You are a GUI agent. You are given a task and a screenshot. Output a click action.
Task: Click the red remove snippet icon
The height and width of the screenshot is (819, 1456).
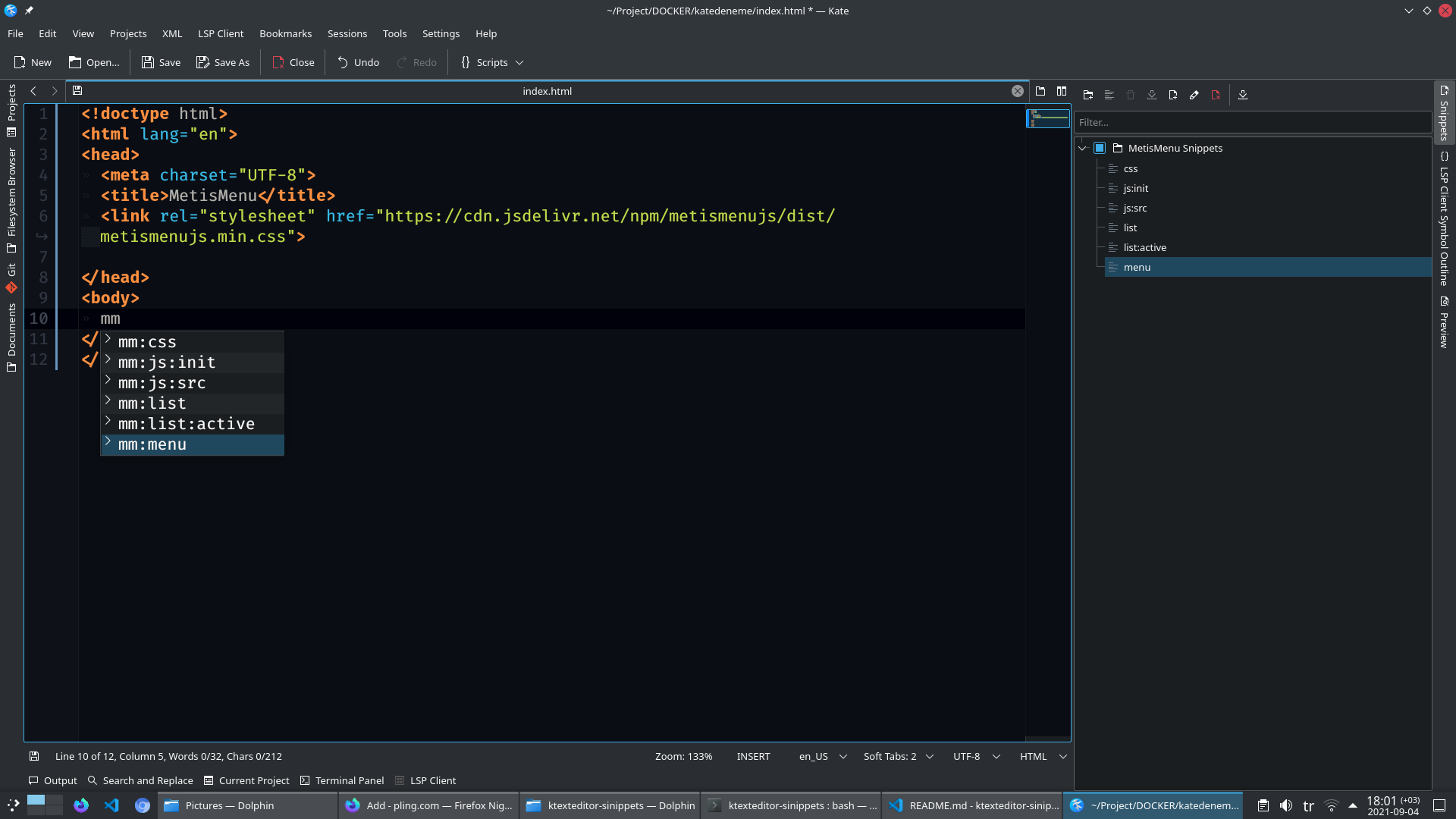1216,95
